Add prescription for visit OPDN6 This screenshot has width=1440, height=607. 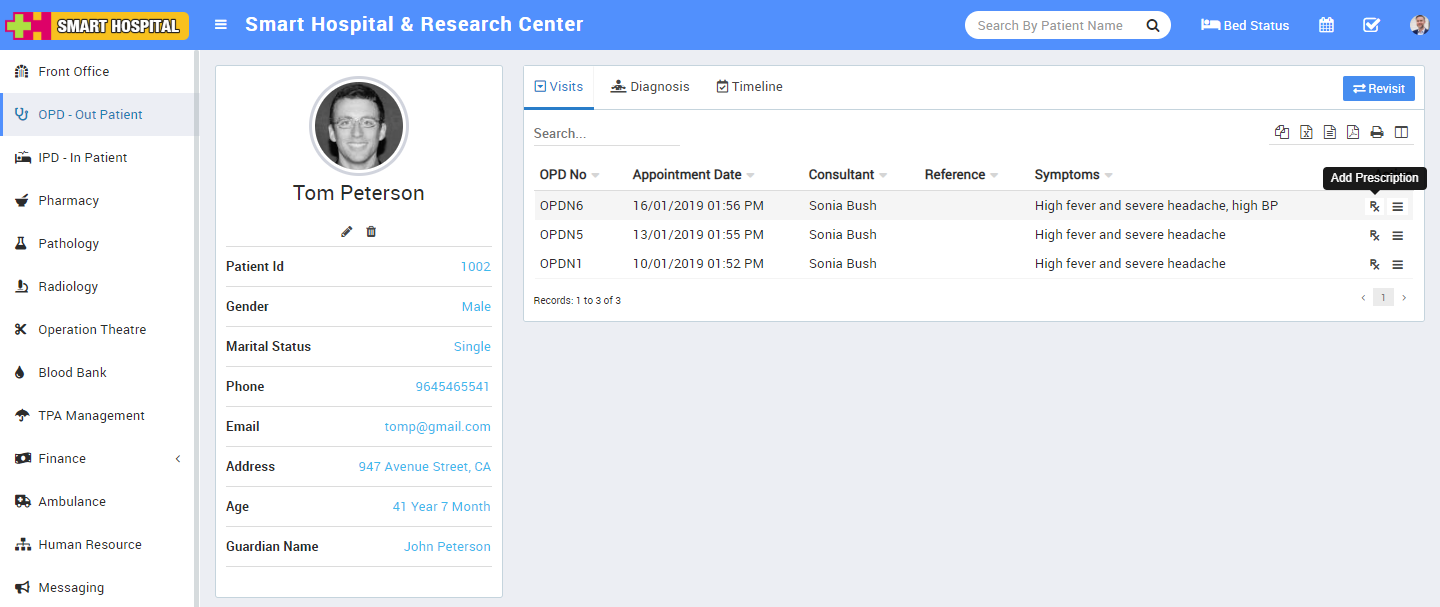tap(1373, 206)
